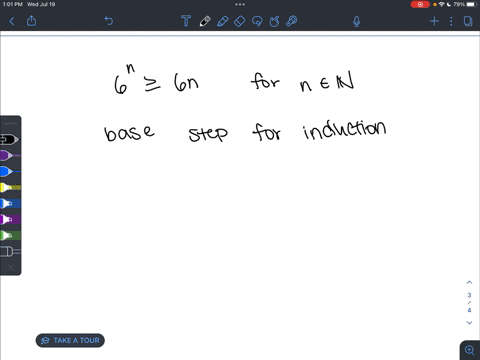Start audio recording with microphone icon
This screenshot has width=480, height=360.
357,21
